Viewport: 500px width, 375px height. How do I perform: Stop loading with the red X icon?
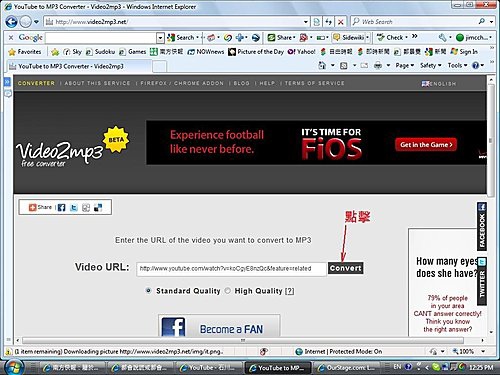[340, 22]
